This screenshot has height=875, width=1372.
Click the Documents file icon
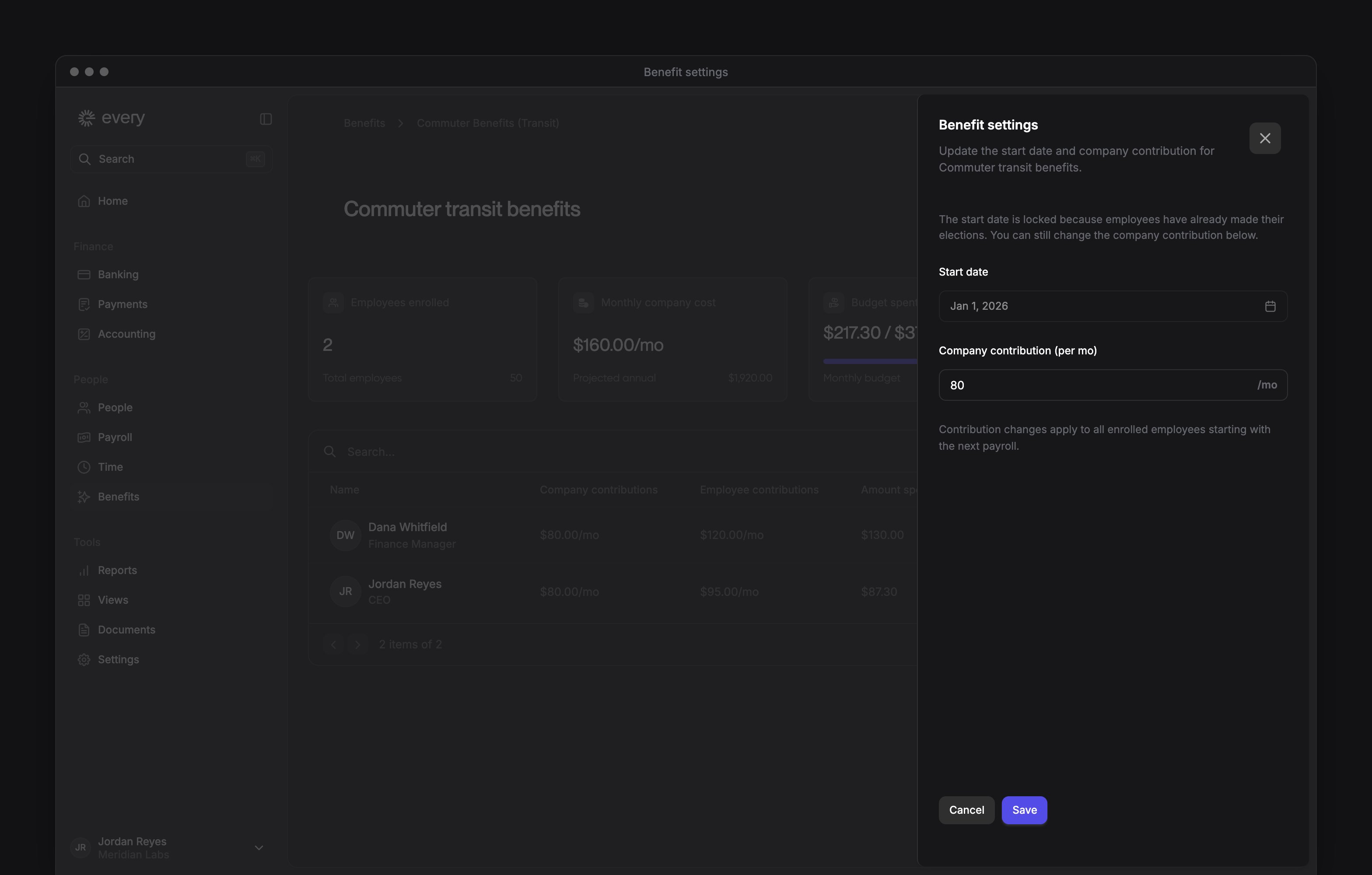tap(84, 630)
